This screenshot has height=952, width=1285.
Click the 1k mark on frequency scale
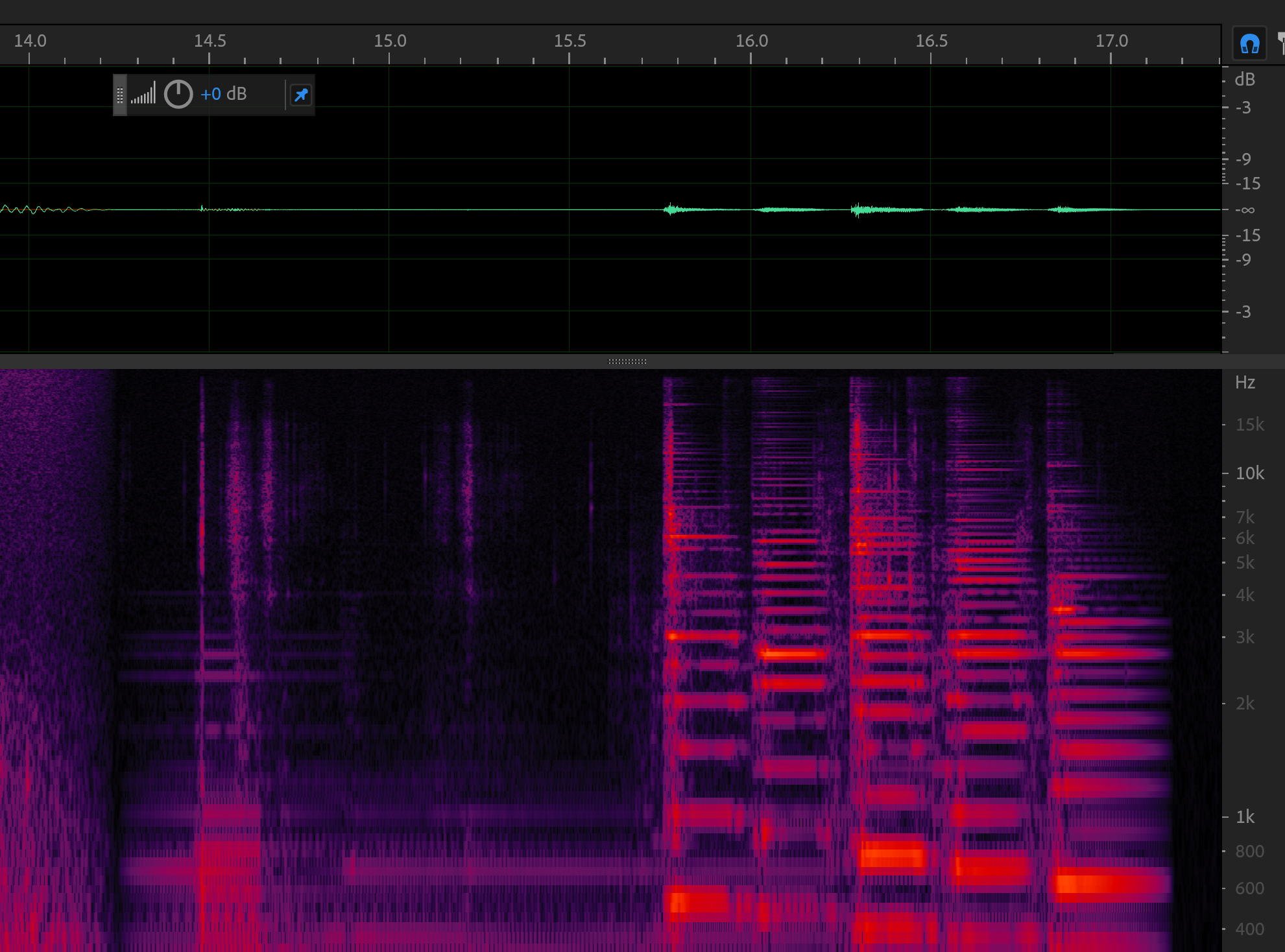(1245, 817)
